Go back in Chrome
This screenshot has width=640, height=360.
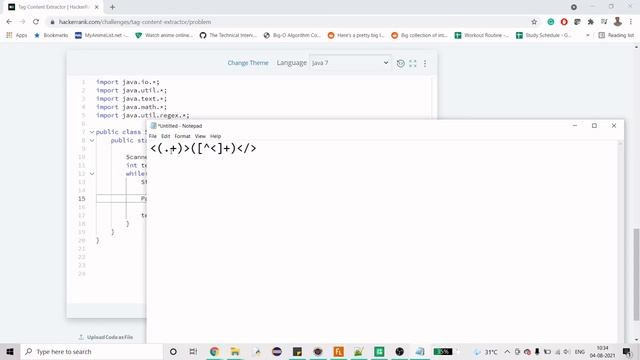click(9, 22)
